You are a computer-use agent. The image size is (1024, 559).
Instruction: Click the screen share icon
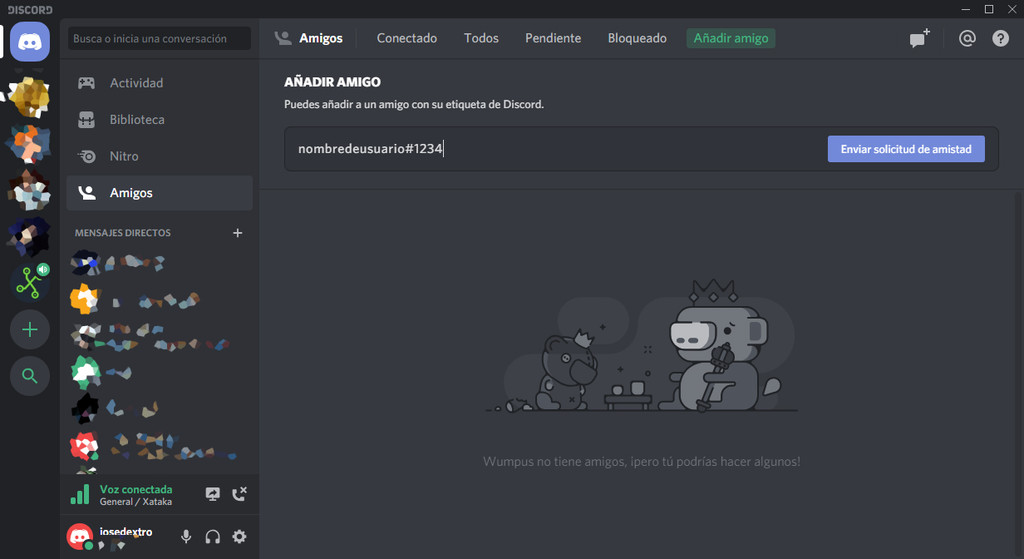click(213, 494)
